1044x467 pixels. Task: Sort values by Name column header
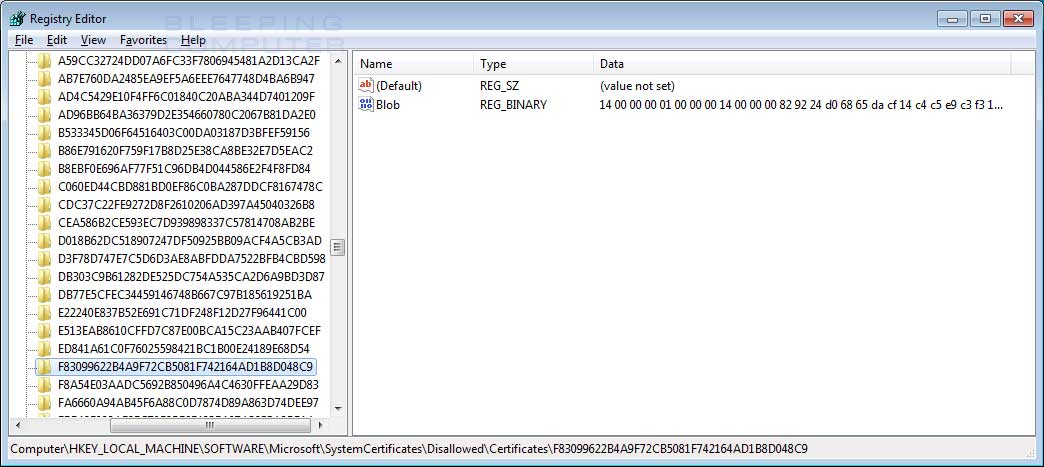click(413, 64)
